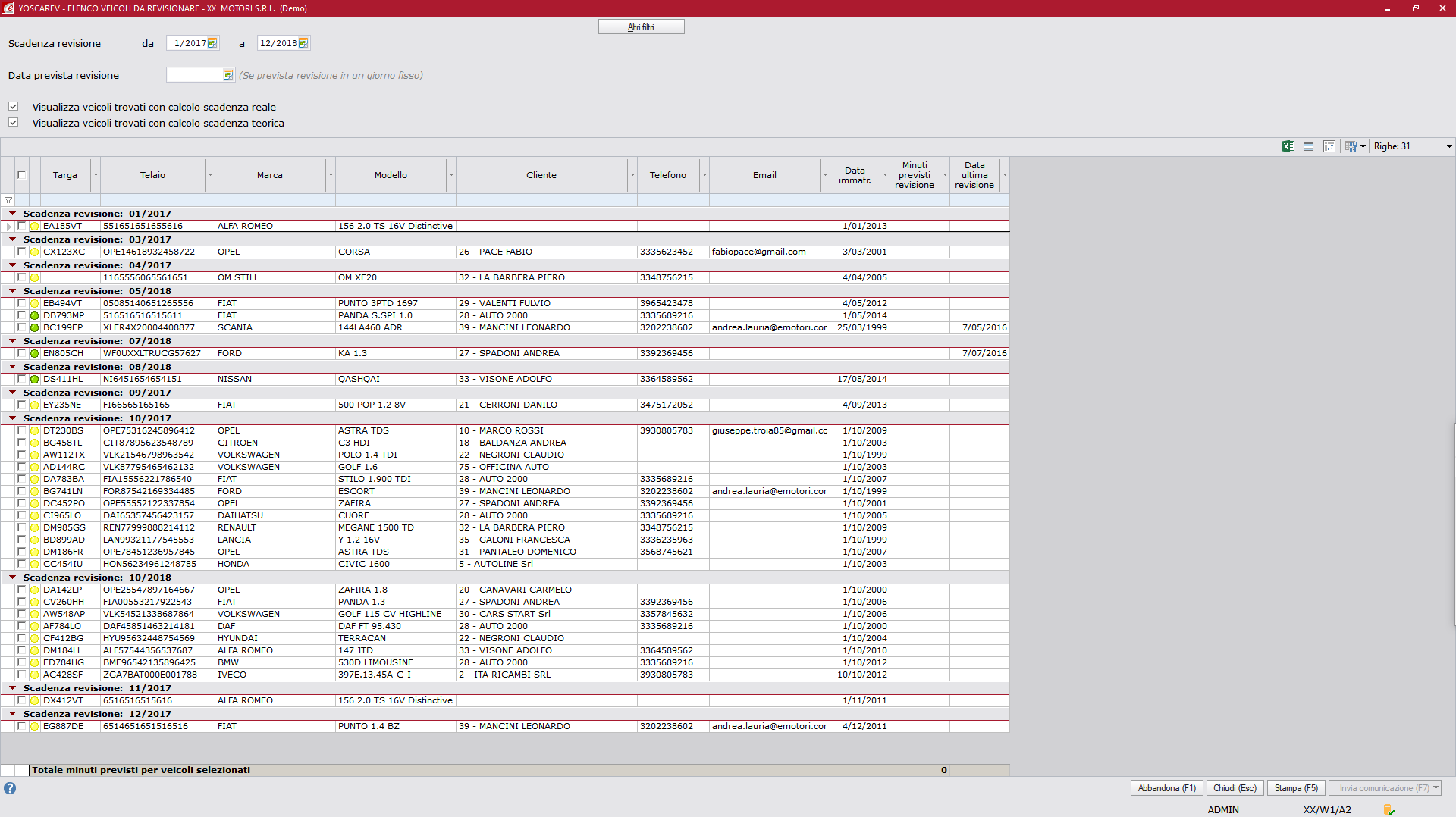Click the Altri filtri button
This screenshot has width=1456, height=817.
point(641,27)
